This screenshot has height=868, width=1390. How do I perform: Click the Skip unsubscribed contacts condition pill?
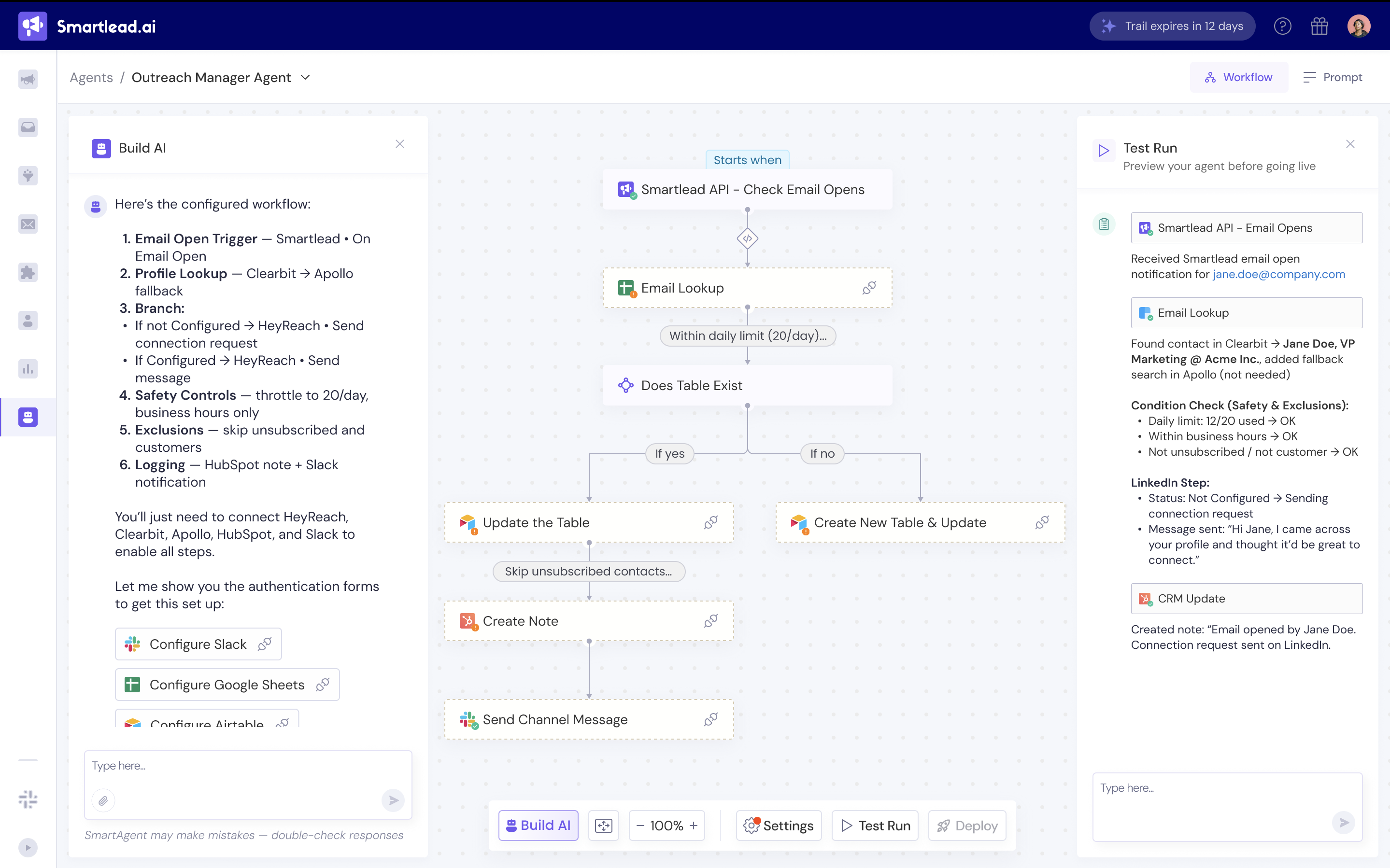click(589, 571)
